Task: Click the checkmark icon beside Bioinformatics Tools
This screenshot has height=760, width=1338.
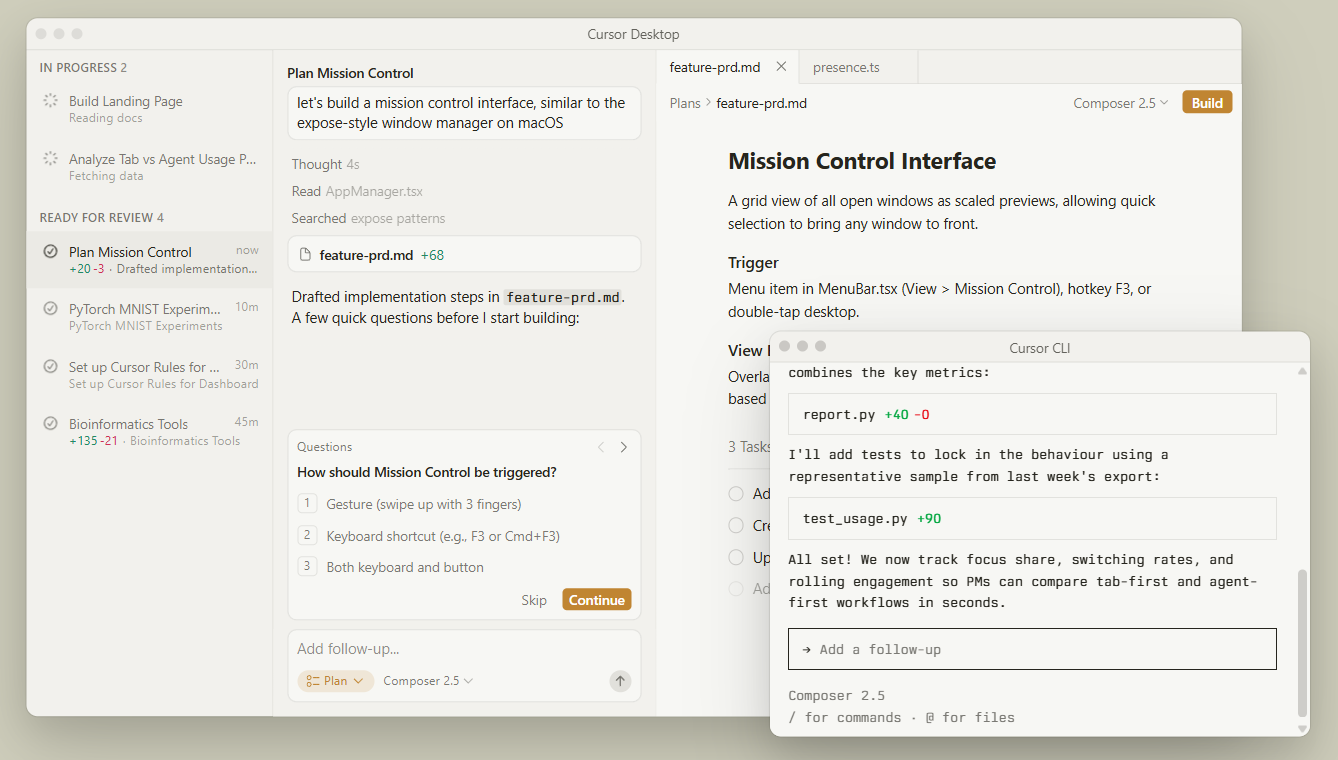Action: (50, 424)
